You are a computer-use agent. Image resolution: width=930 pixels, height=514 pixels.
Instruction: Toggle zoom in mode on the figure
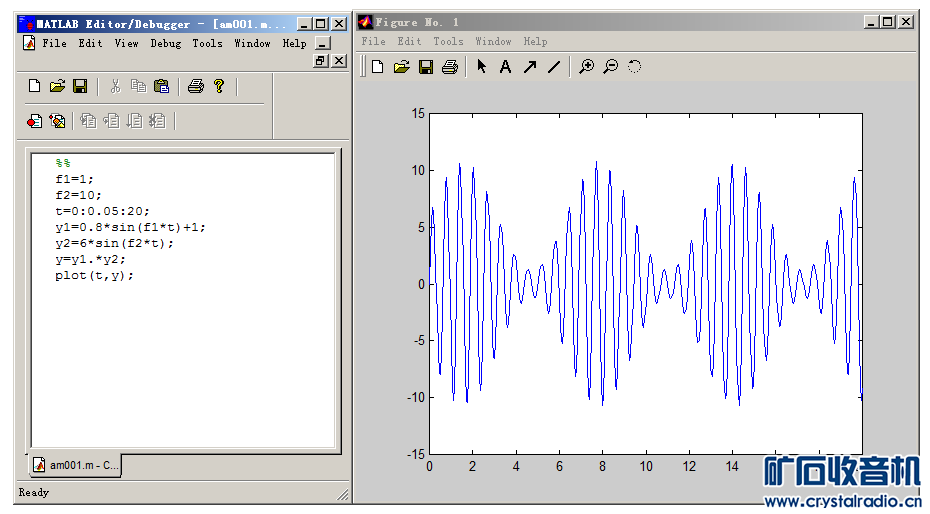[x=587, y=67]
